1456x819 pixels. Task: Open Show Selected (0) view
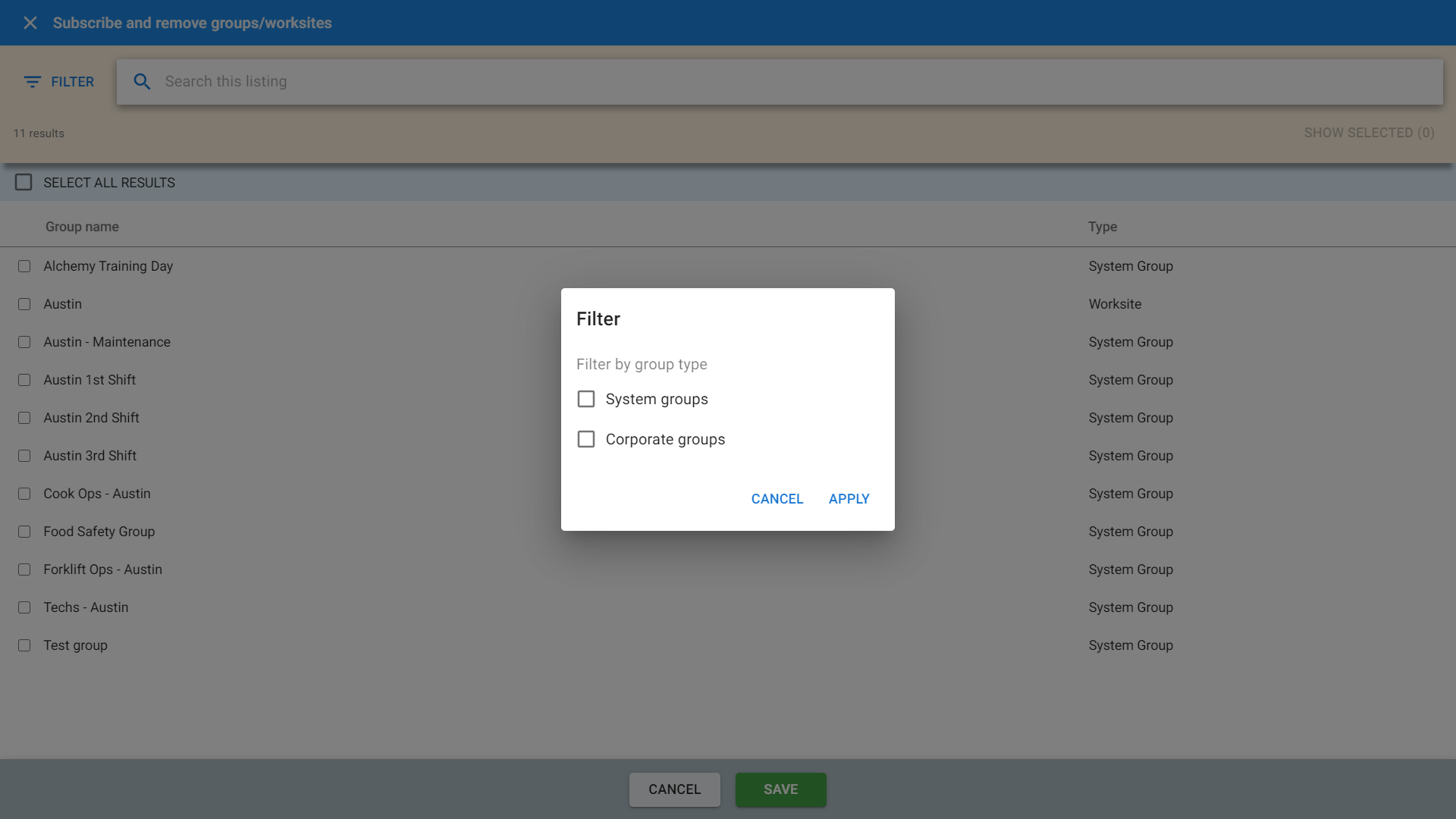pyautogui.click(x=1369, y=133)
